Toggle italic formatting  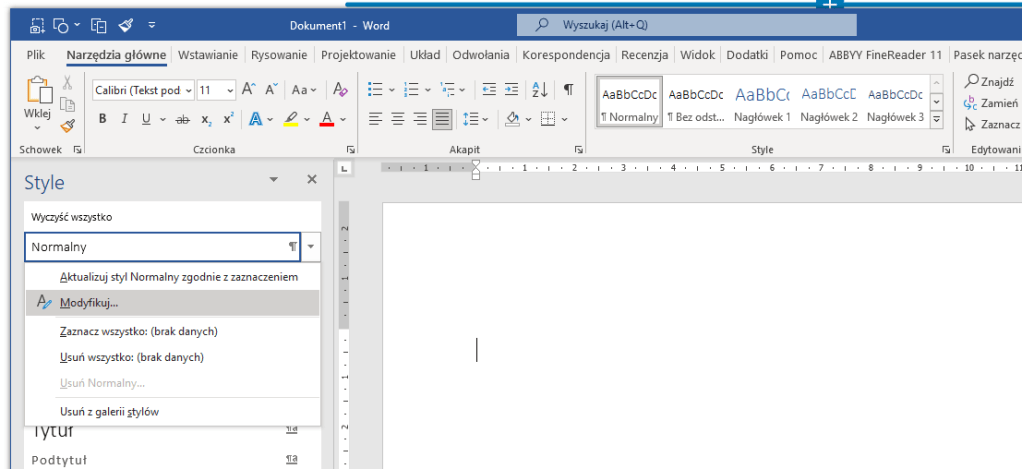(125, 119)
